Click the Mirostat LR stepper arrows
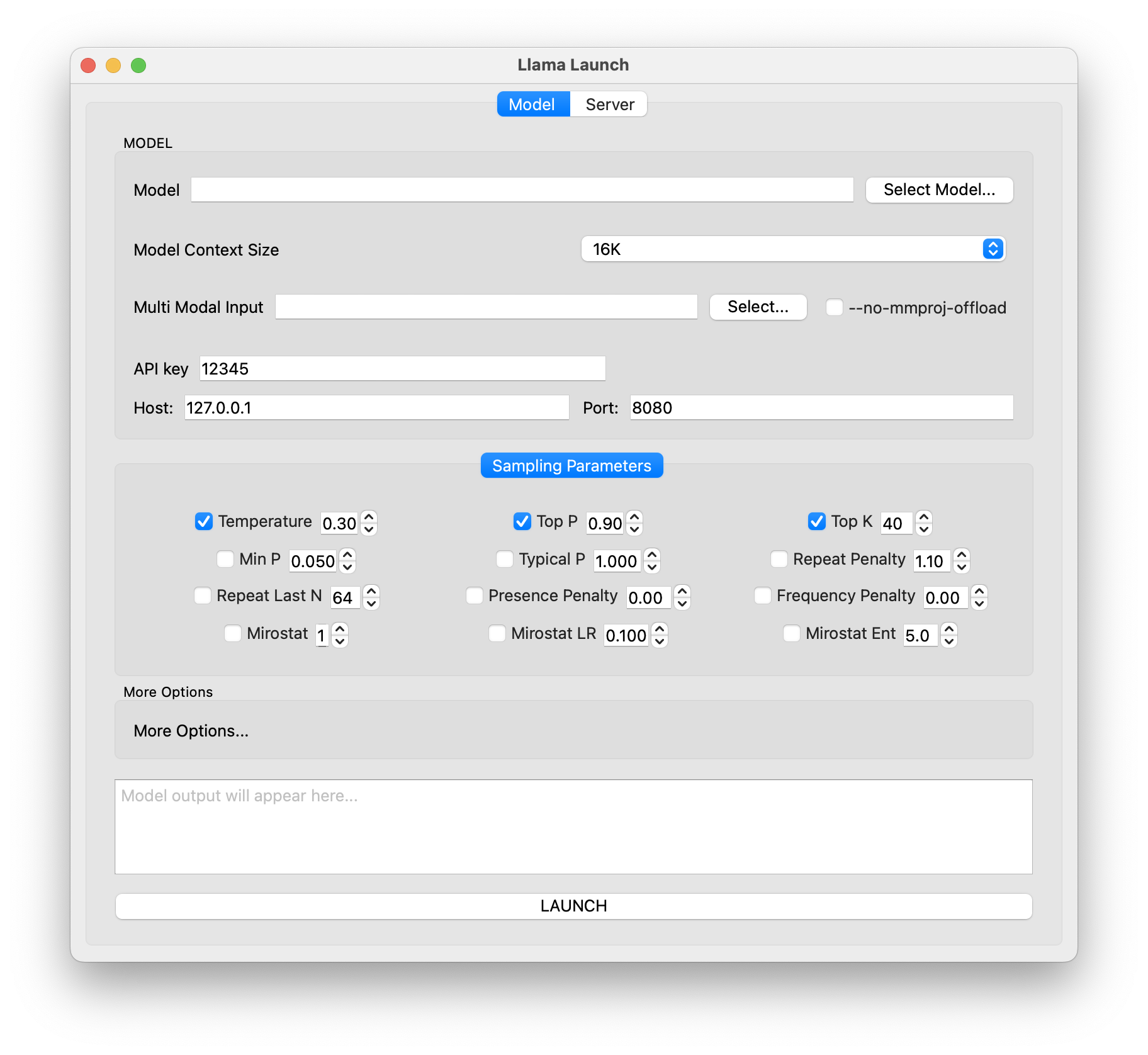Screen dimensions: 1148x1055 pos(660,635)
